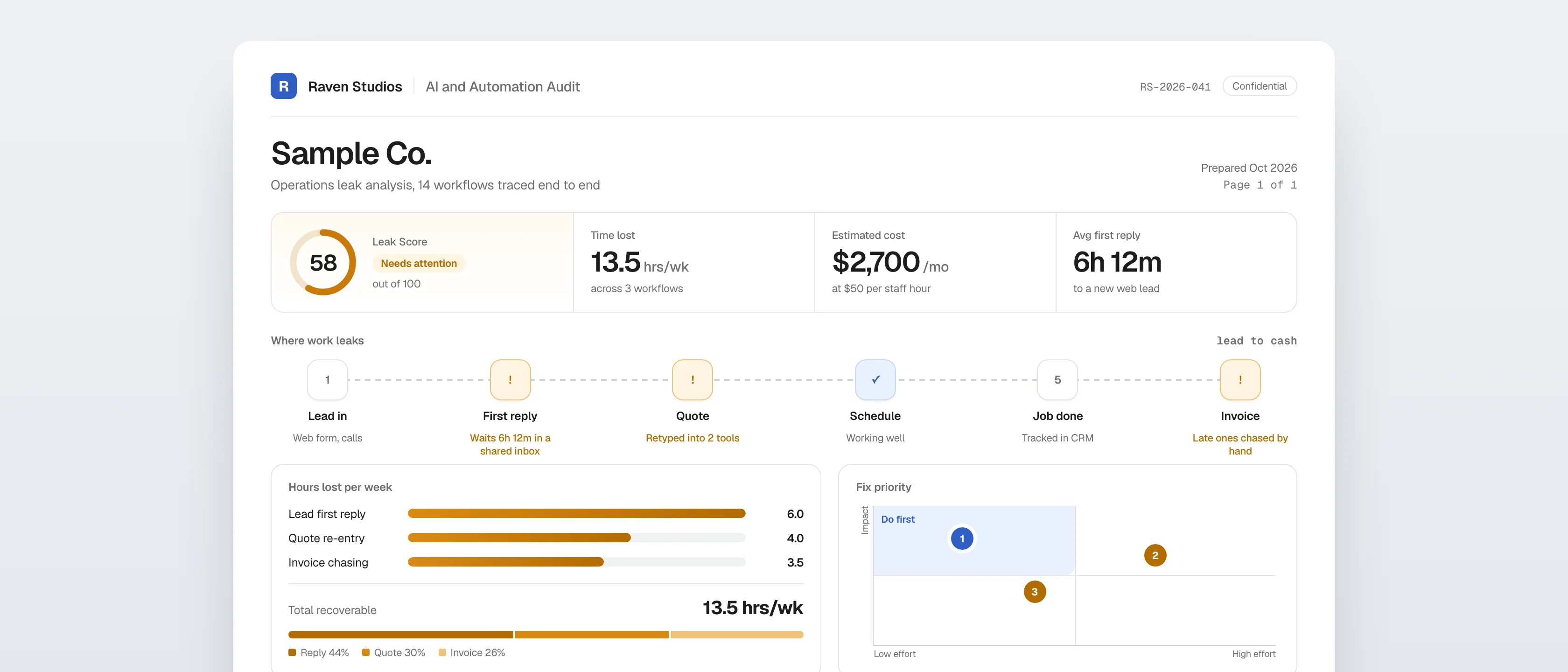Click the Confidential badge
The height and width of the screenshot is (672, 1568).
click(1260, 86)
